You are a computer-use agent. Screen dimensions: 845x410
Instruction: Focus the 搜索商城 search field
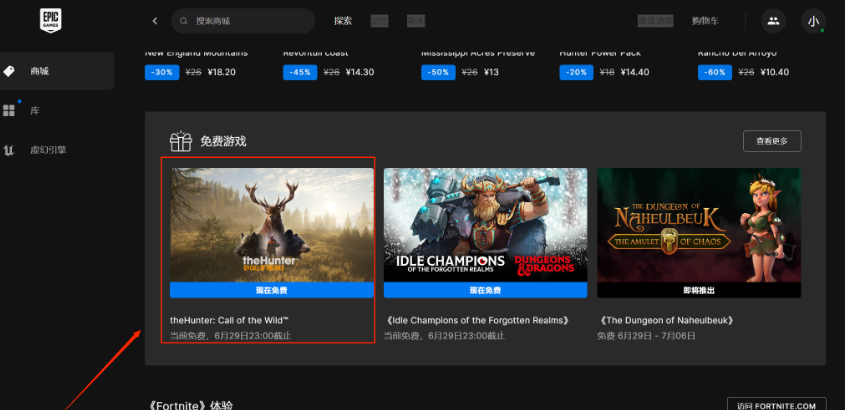coord(243,21)
